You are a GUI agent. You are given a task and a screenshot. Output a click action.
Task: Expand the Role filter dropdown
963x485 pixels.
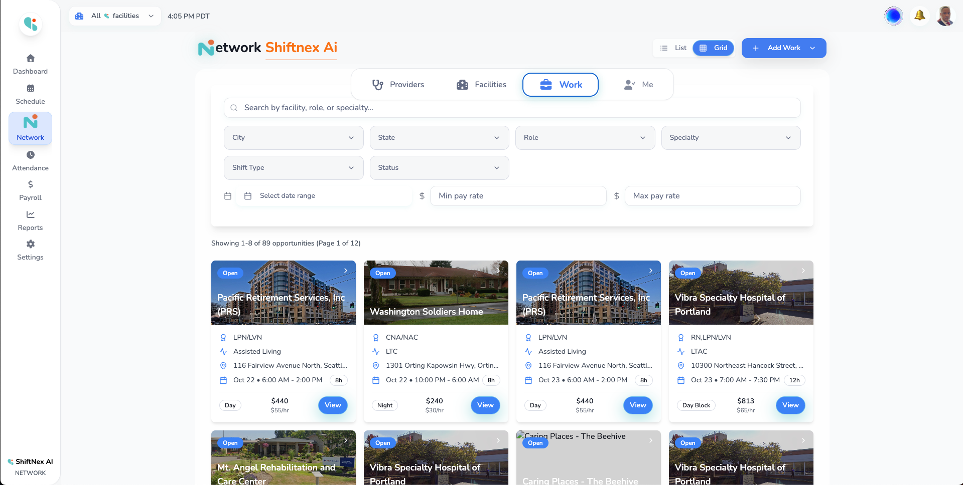click(585, 138)
